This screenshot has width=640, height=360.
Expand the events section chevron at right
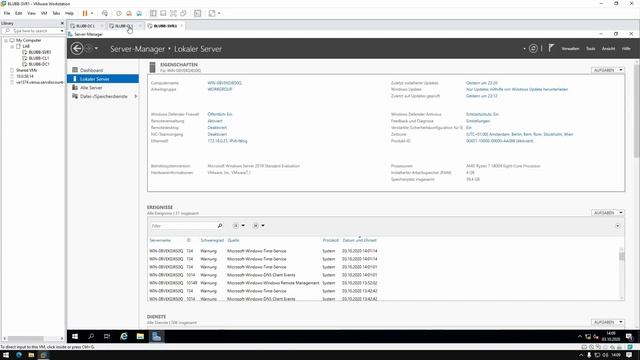click(x=618, y=226)
